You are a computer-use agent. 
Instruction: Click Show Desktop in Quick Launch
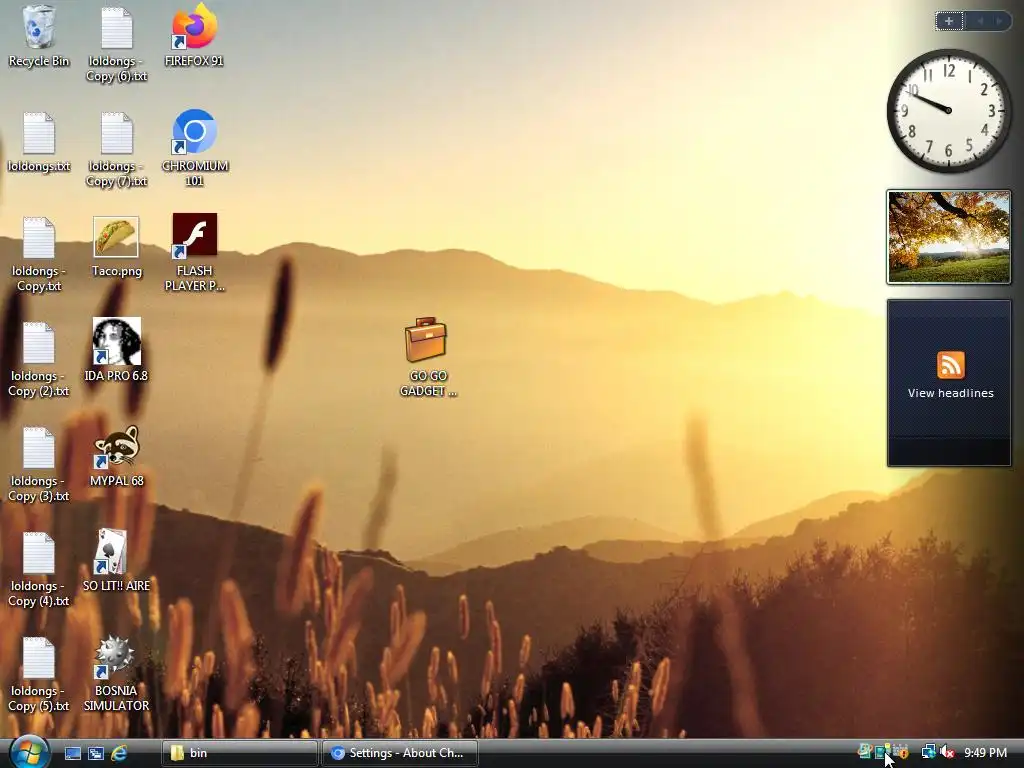[x=72, y=753]
